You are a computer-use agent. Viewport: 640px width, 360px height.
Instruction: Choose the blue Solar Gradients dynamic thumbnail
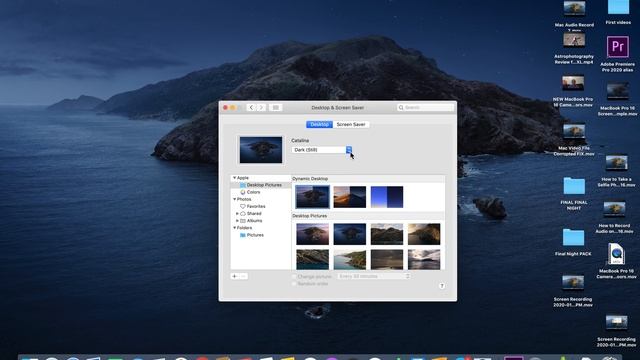(387, 197)
